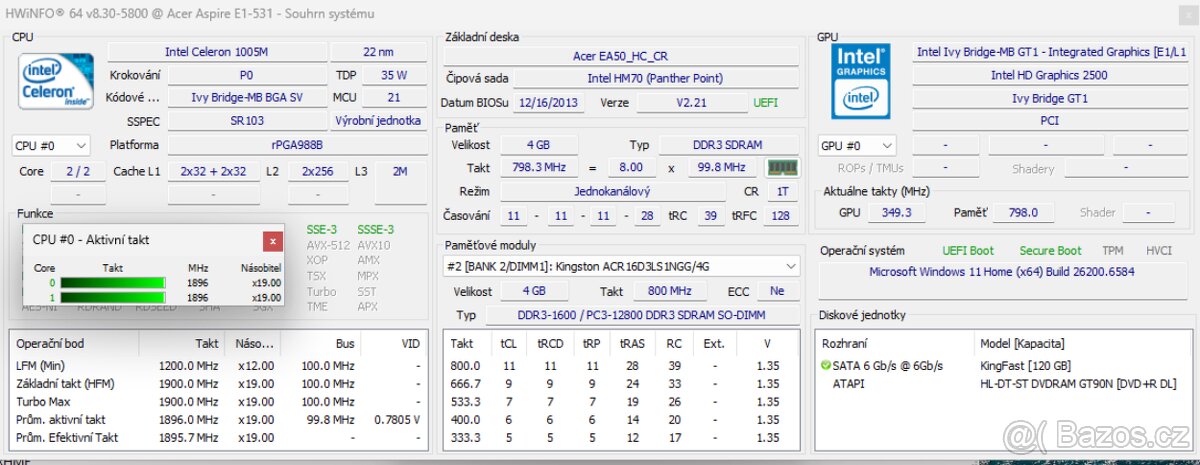
Task: Click the Cache L1 2x32 + 2x32 field
Action: pyautogui.click(x=213, y=171)
